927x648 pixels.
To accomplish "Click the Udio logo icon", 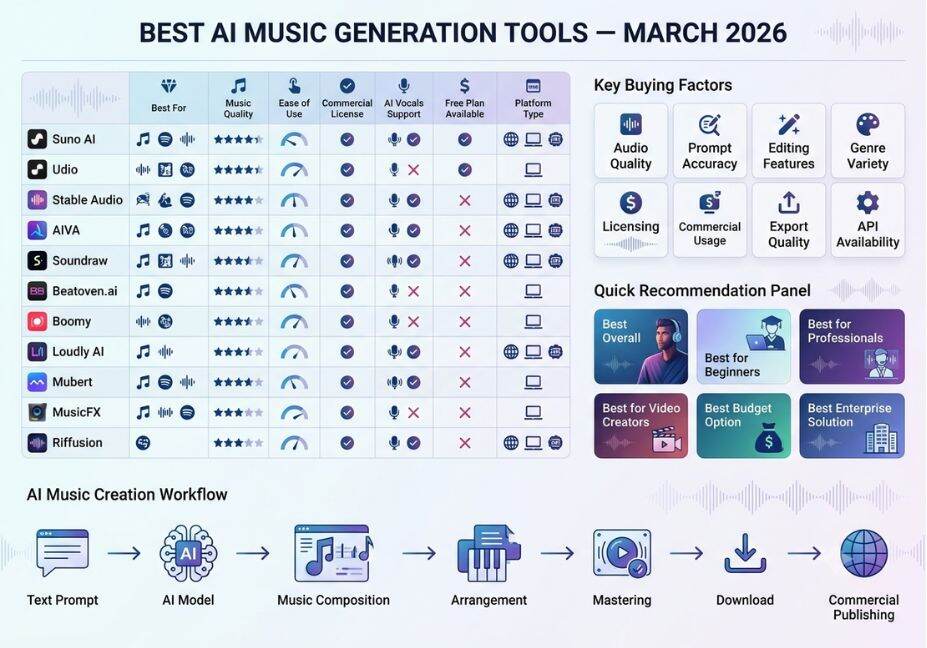I will point(37,170).
